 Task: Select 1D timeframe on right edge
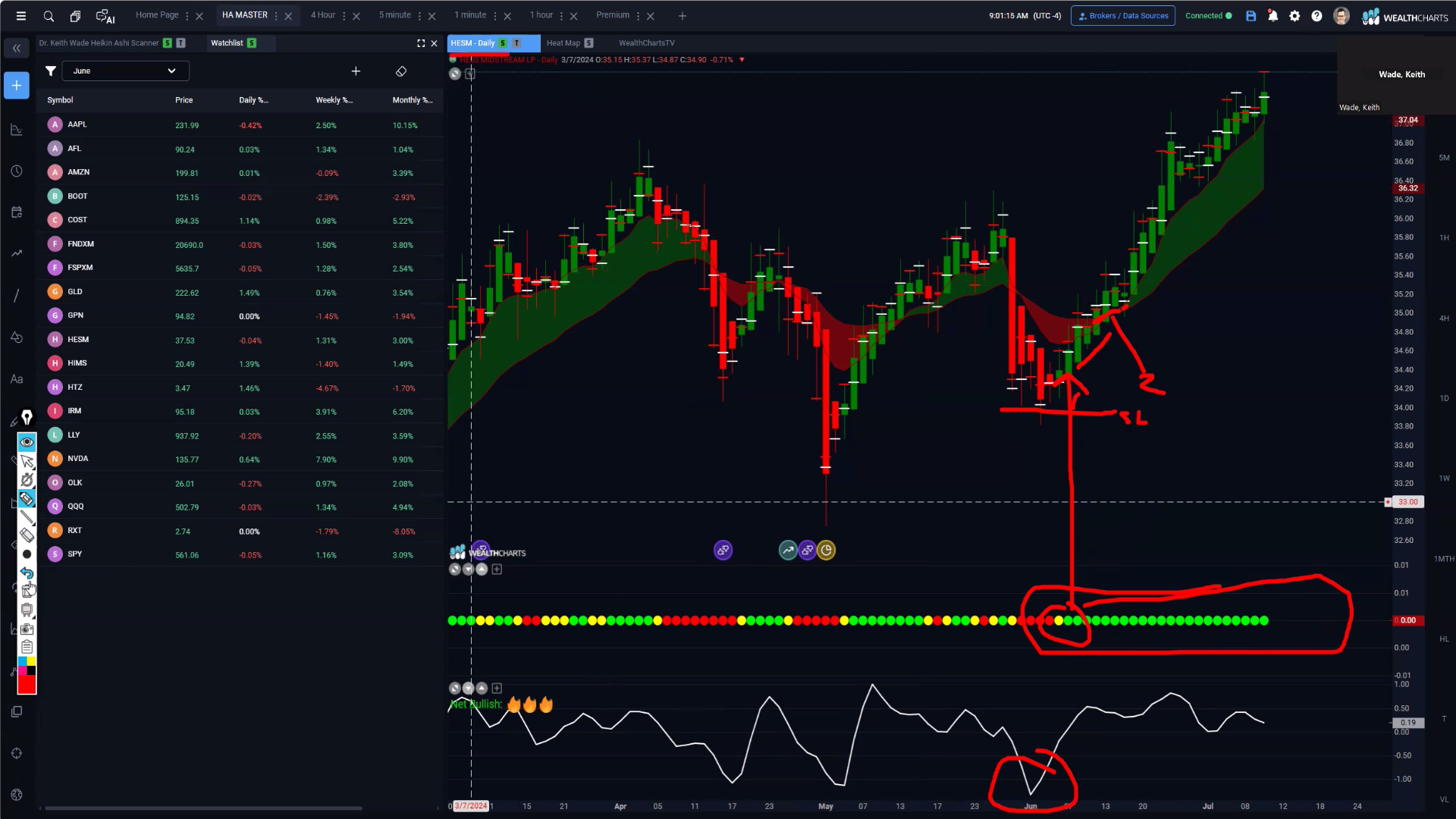tap(1444, 399)
